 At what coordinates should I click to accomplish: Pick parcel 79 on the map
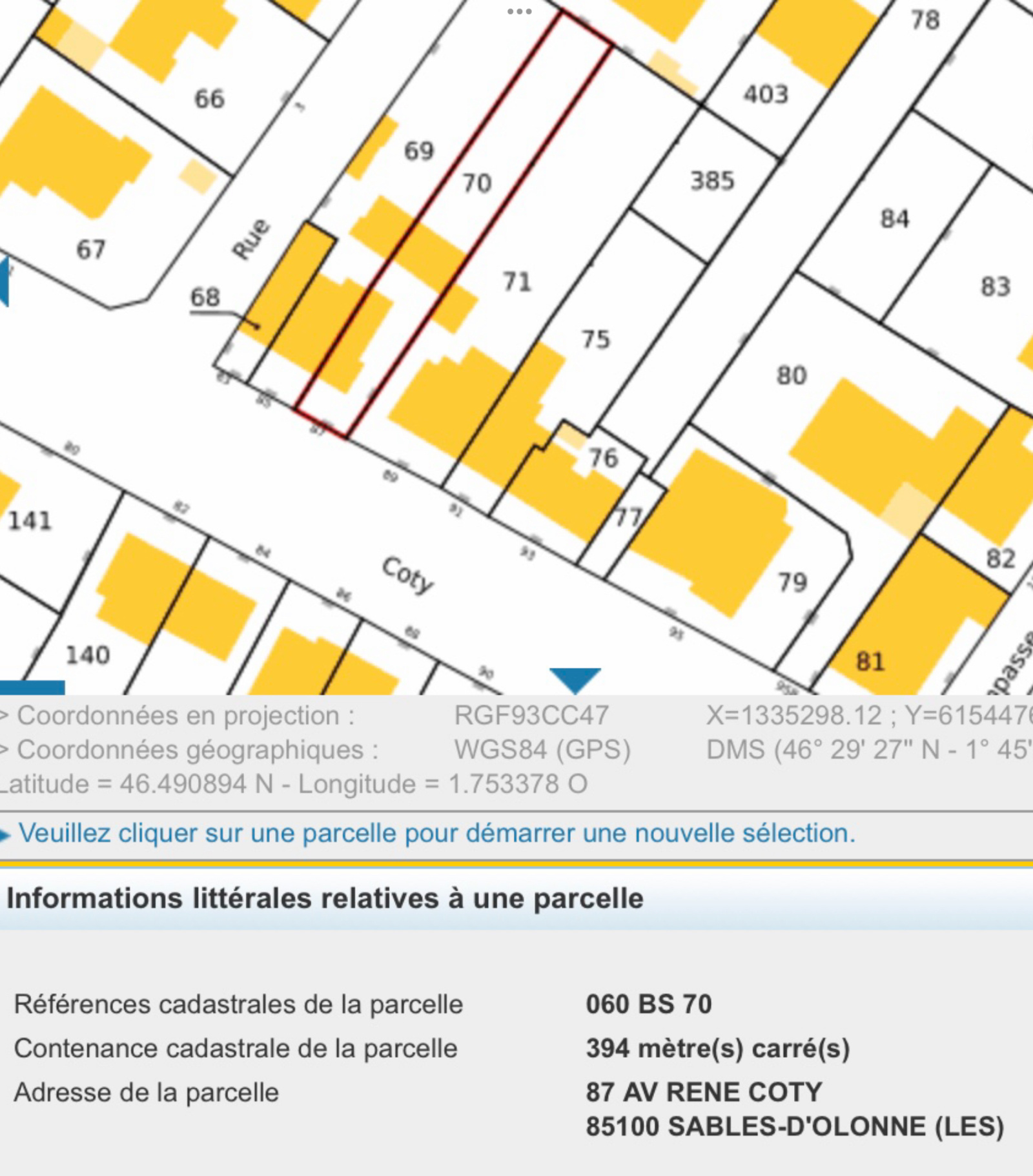[792, 583]
